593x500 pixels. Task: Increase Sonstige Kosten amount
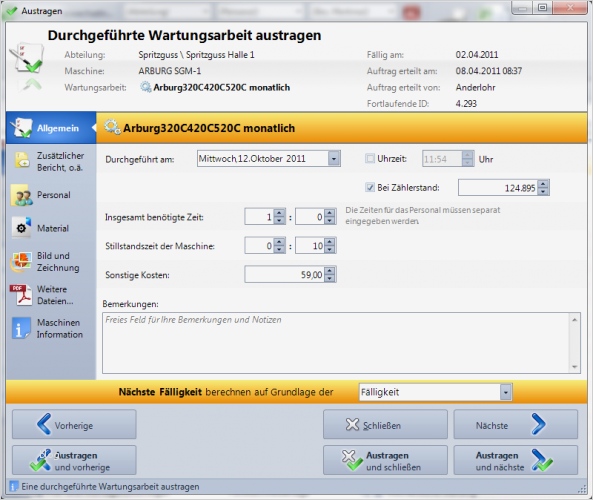click(x=330, y=271)
